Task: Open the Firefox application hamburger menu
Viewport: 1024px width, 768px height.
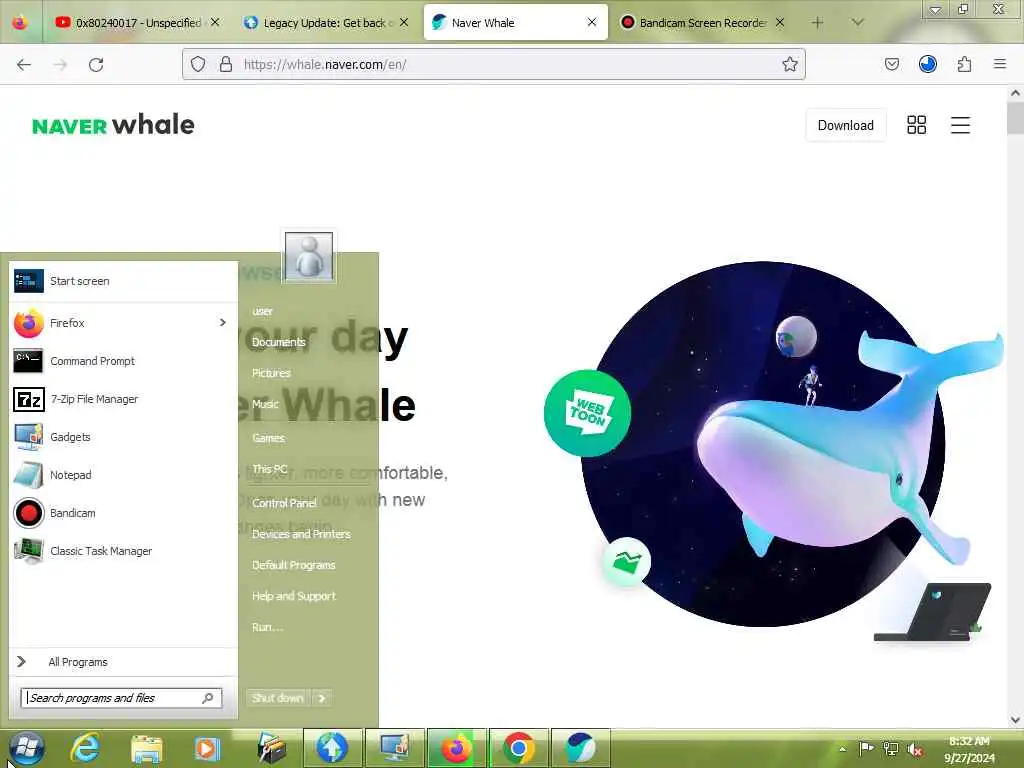Action: [x=999, y=64]
